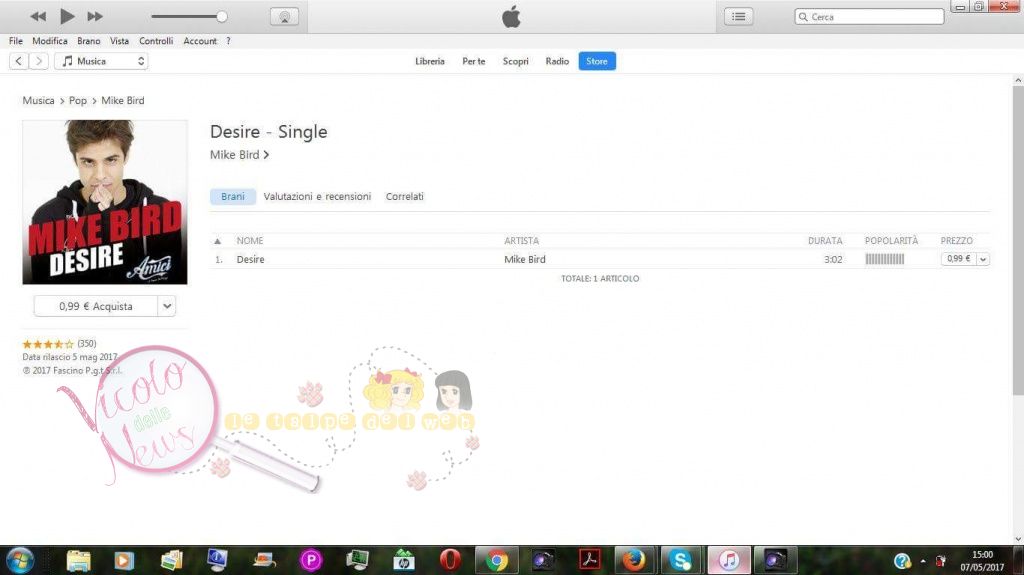Open the Vista menu
Image resolution: width=1024 pixels, height=575 pixels.
pos(120,41)
